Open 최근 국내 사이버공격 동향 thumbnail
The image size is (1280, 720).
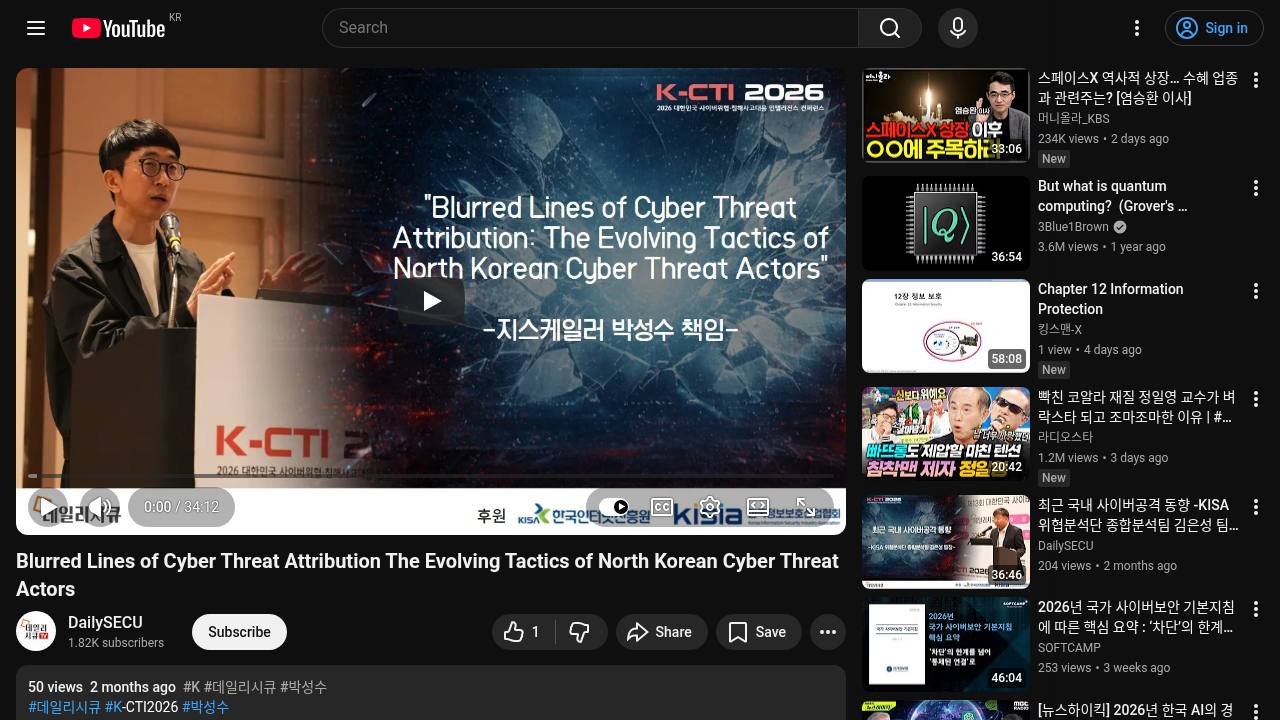click(946, 542)
